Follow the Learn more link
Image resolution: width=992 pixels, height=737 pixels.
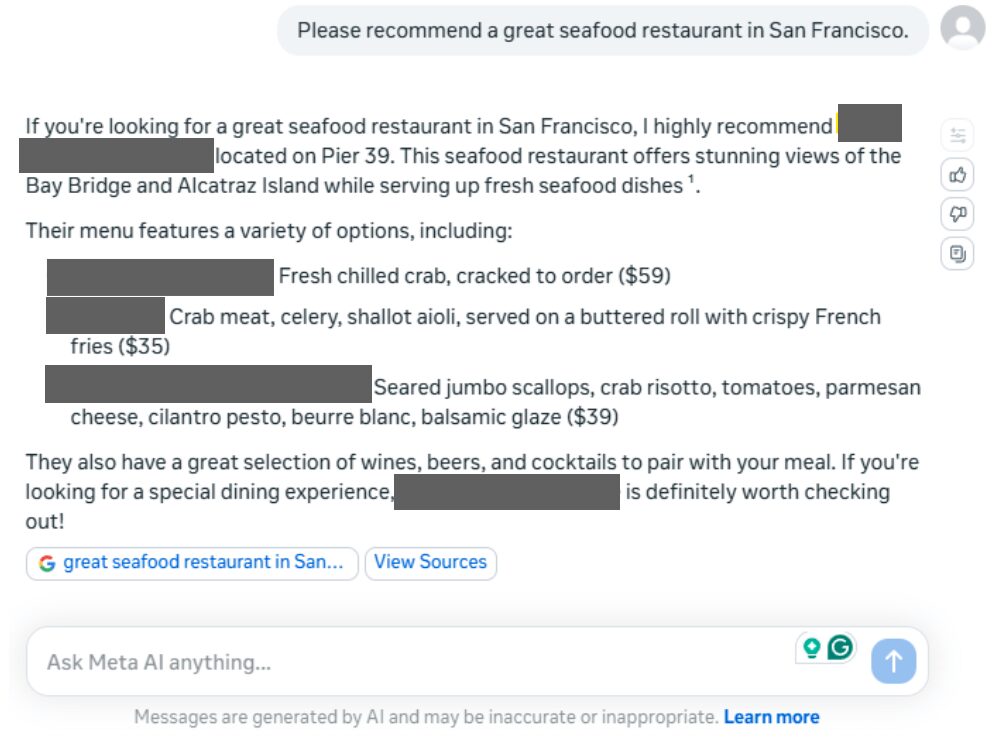[x=771, y=717]
